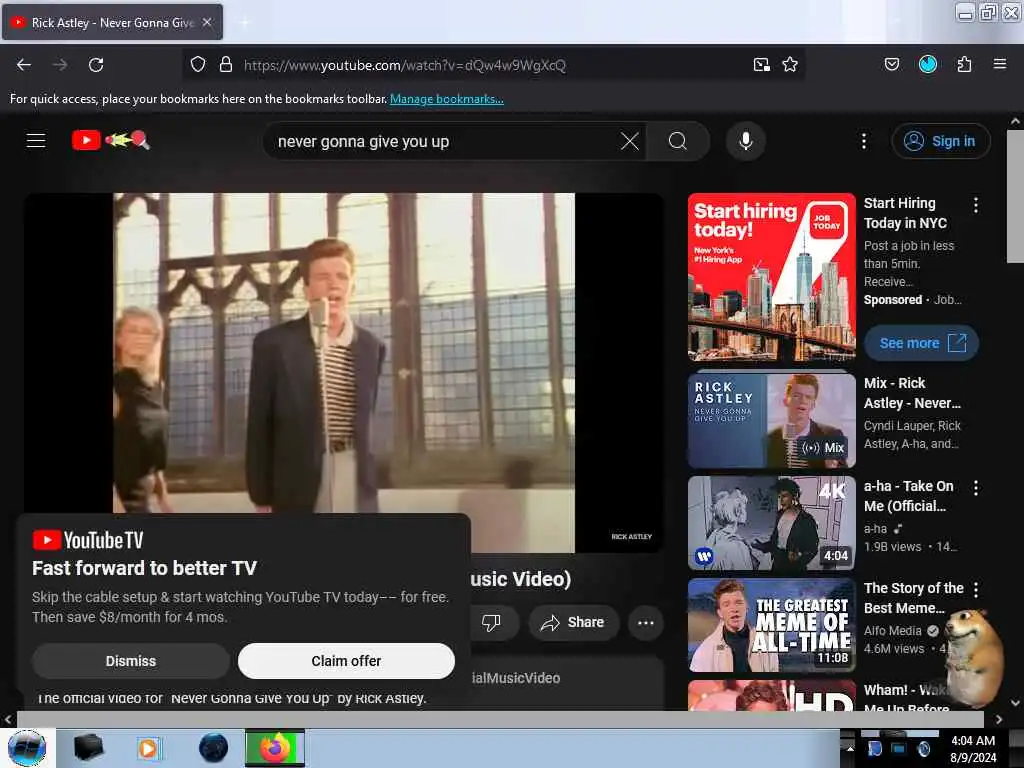Bookmark this page with star icon
This screenshot has height=768, width=1024.
point(790,65)
